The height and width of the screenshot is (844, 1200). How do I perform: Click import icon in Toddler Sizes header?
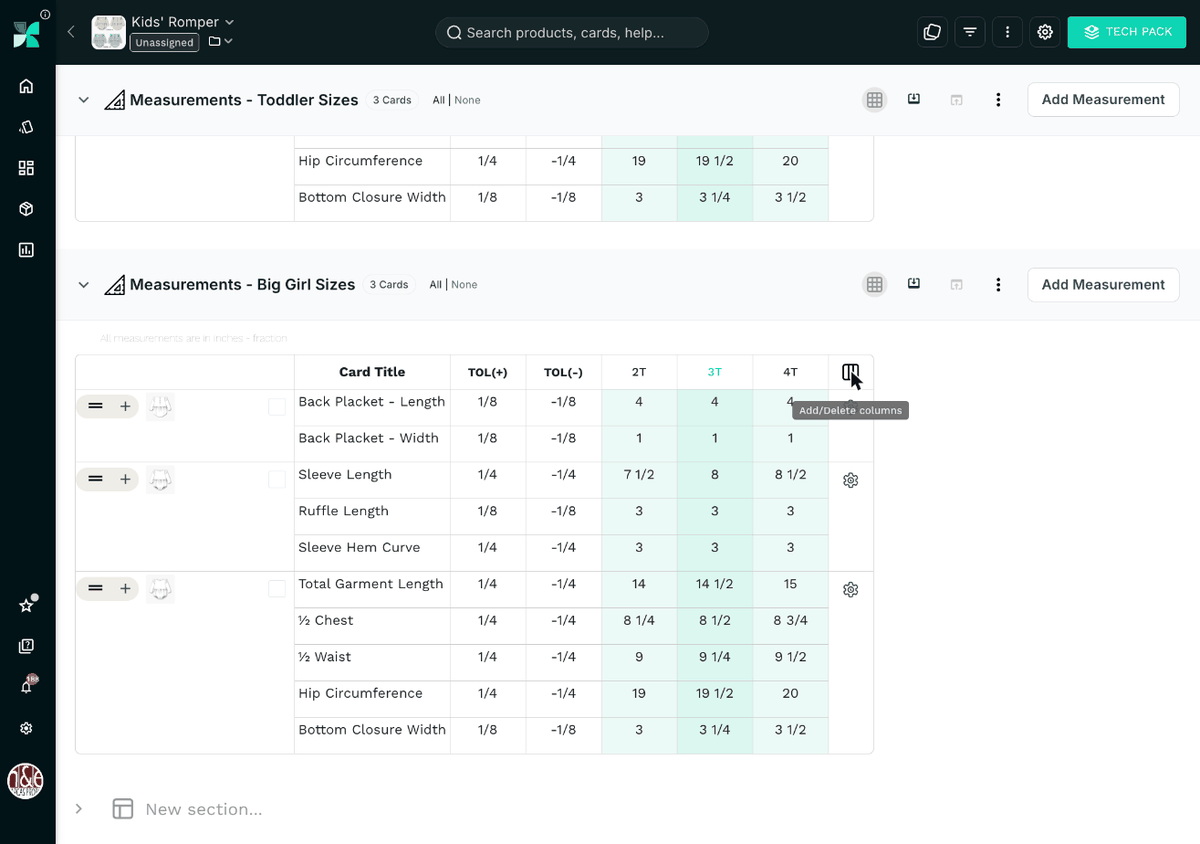tap(914, 99)
